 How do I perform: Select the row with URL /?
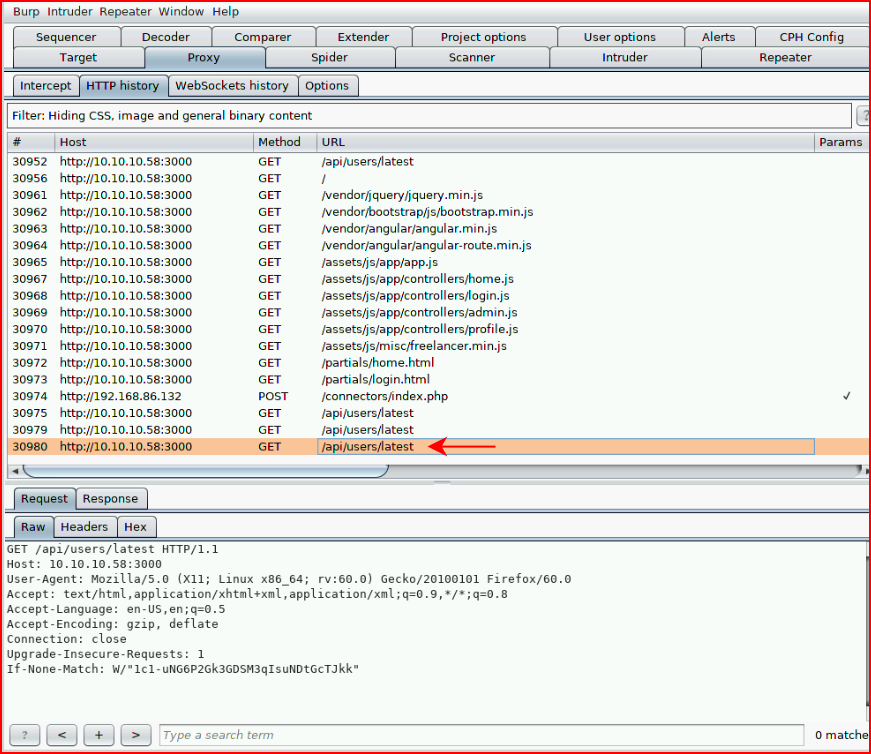point(438,178)
